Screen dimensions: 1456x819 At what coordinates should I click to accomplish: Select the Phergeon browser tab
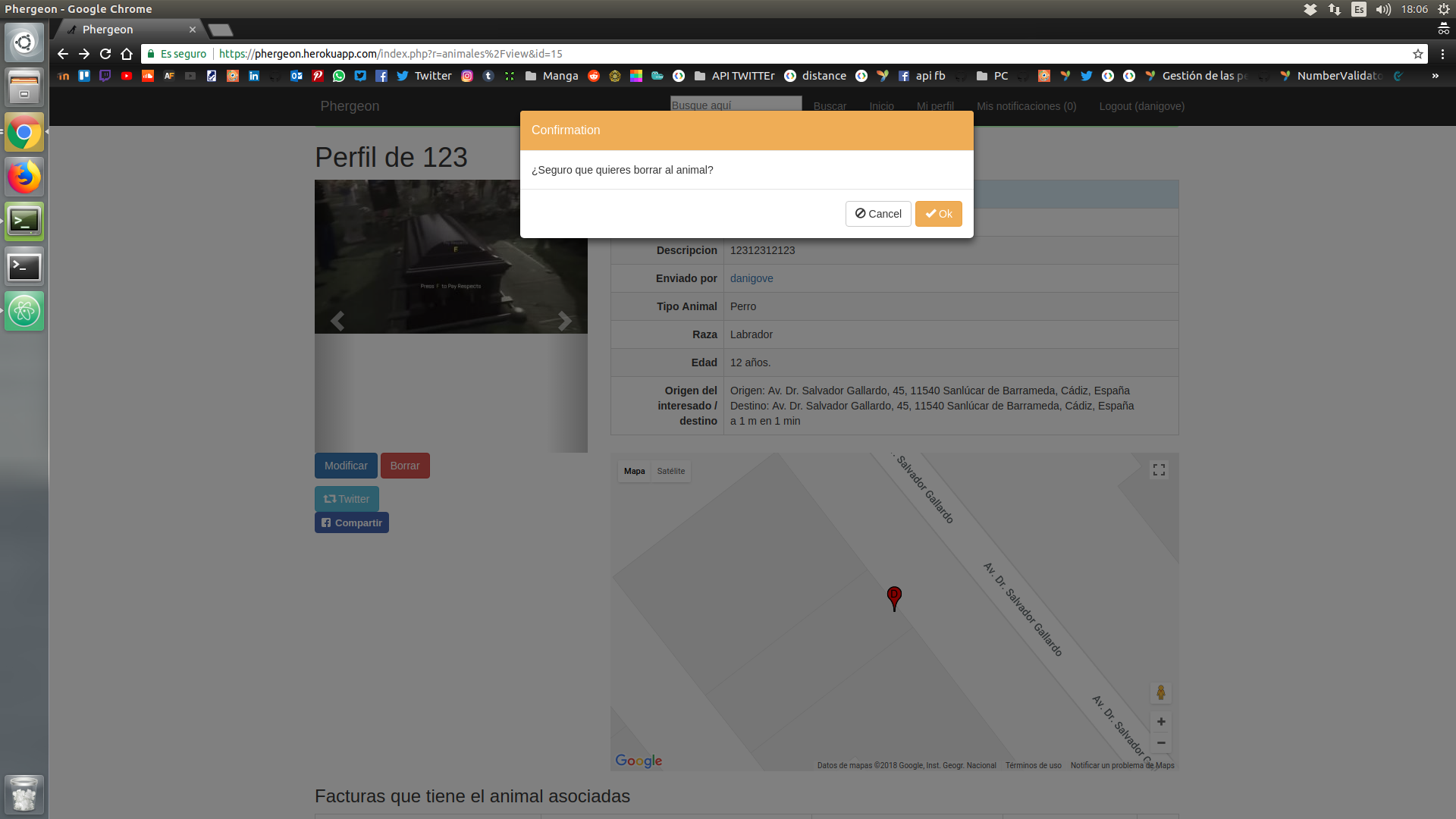129,30
